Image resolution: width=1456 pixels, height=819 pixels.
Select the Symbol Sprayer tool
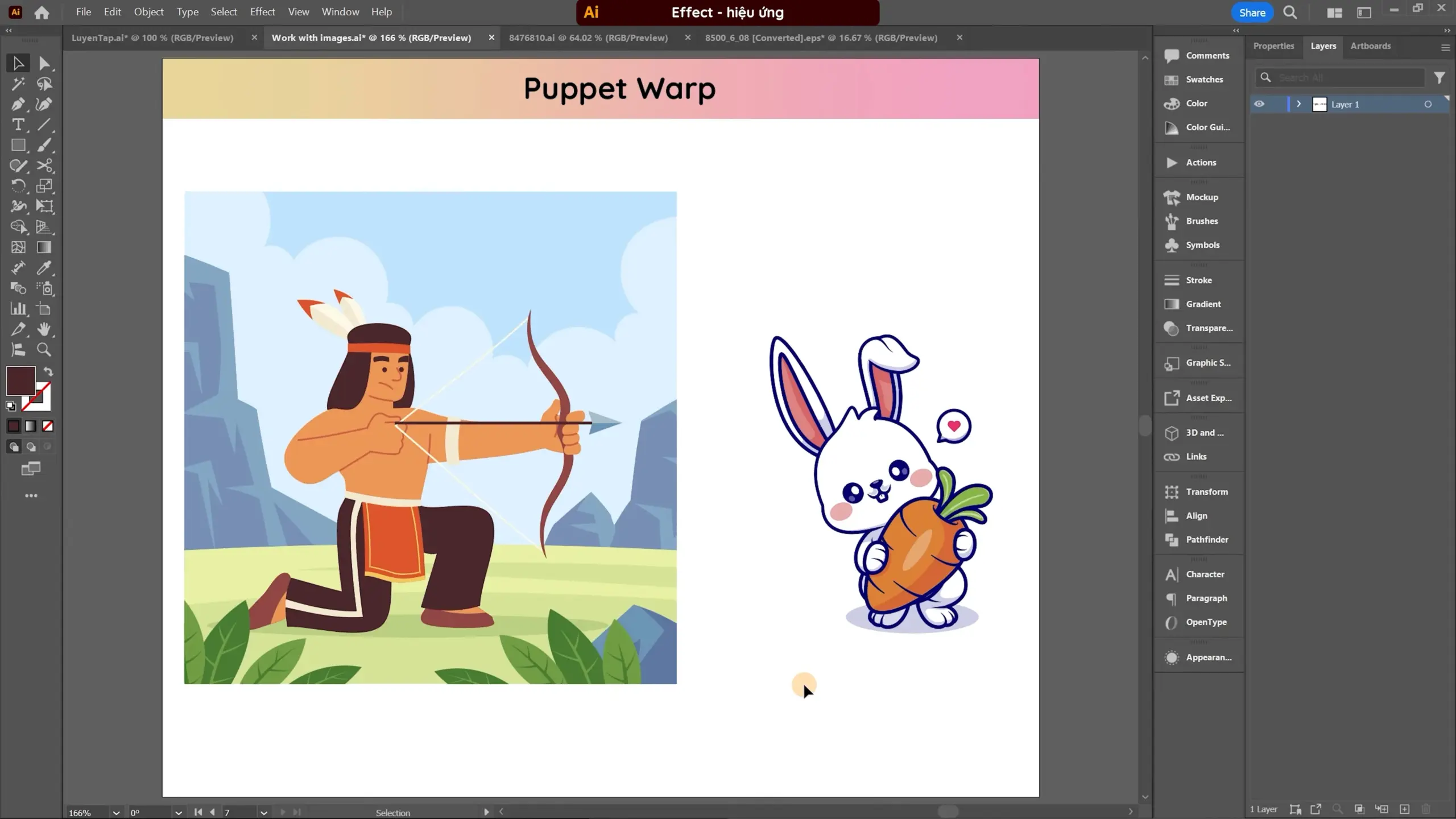pos(44,288)
